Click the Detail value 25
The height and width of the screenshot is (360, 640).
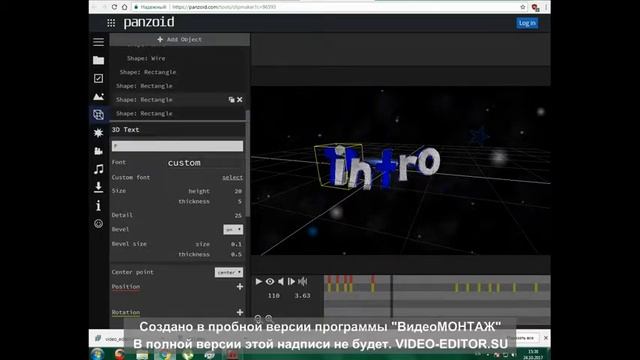click(x=238, y=215)
